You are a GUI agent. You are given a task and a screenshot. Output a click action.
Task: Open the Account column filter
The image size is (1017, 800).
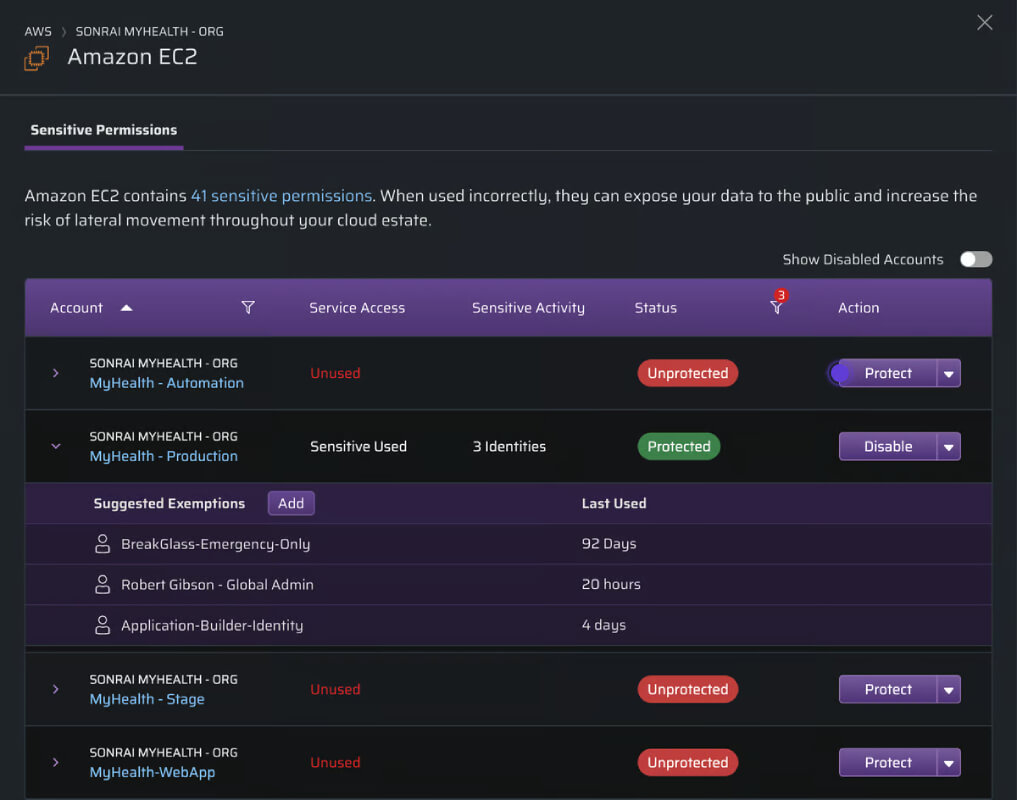point(248,308)
